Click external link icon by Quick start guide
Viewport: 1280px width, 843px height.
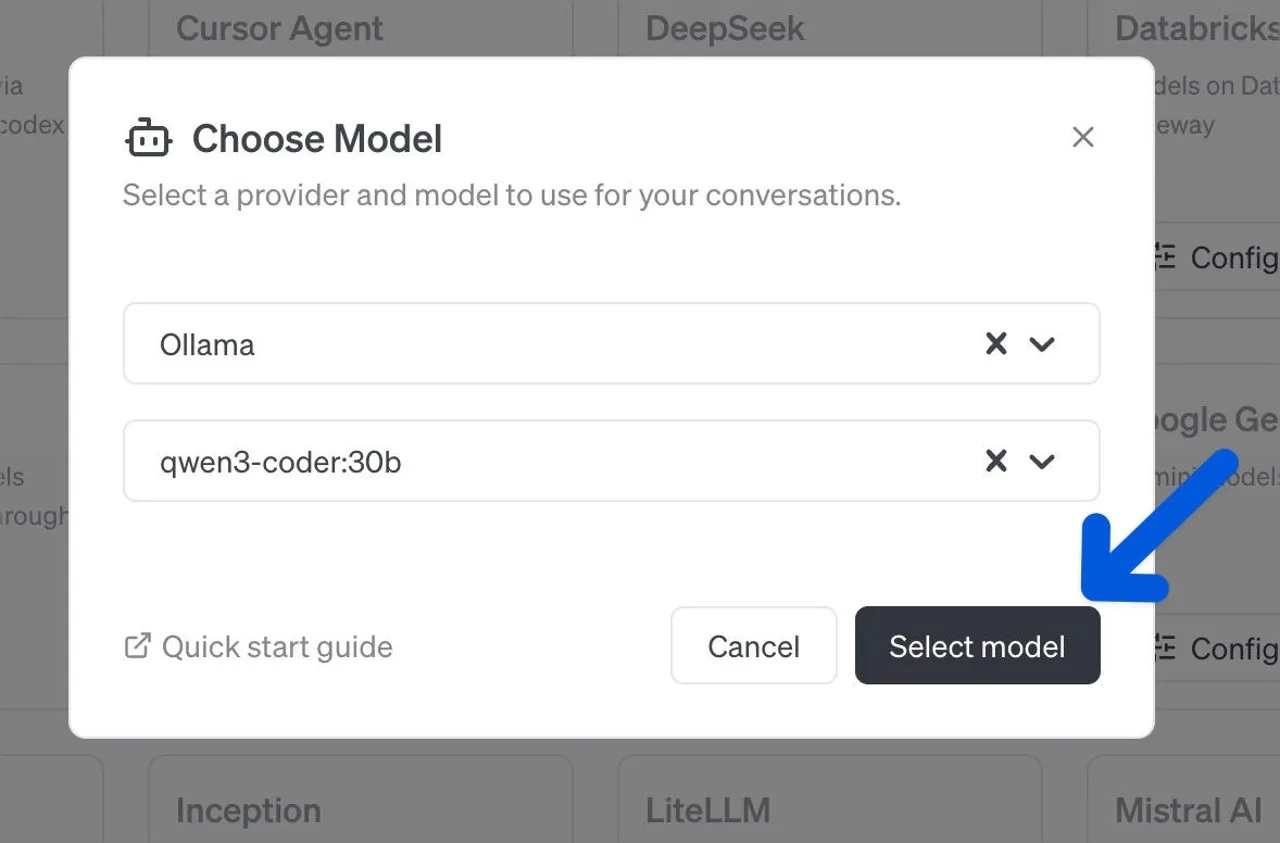[137, 646]
